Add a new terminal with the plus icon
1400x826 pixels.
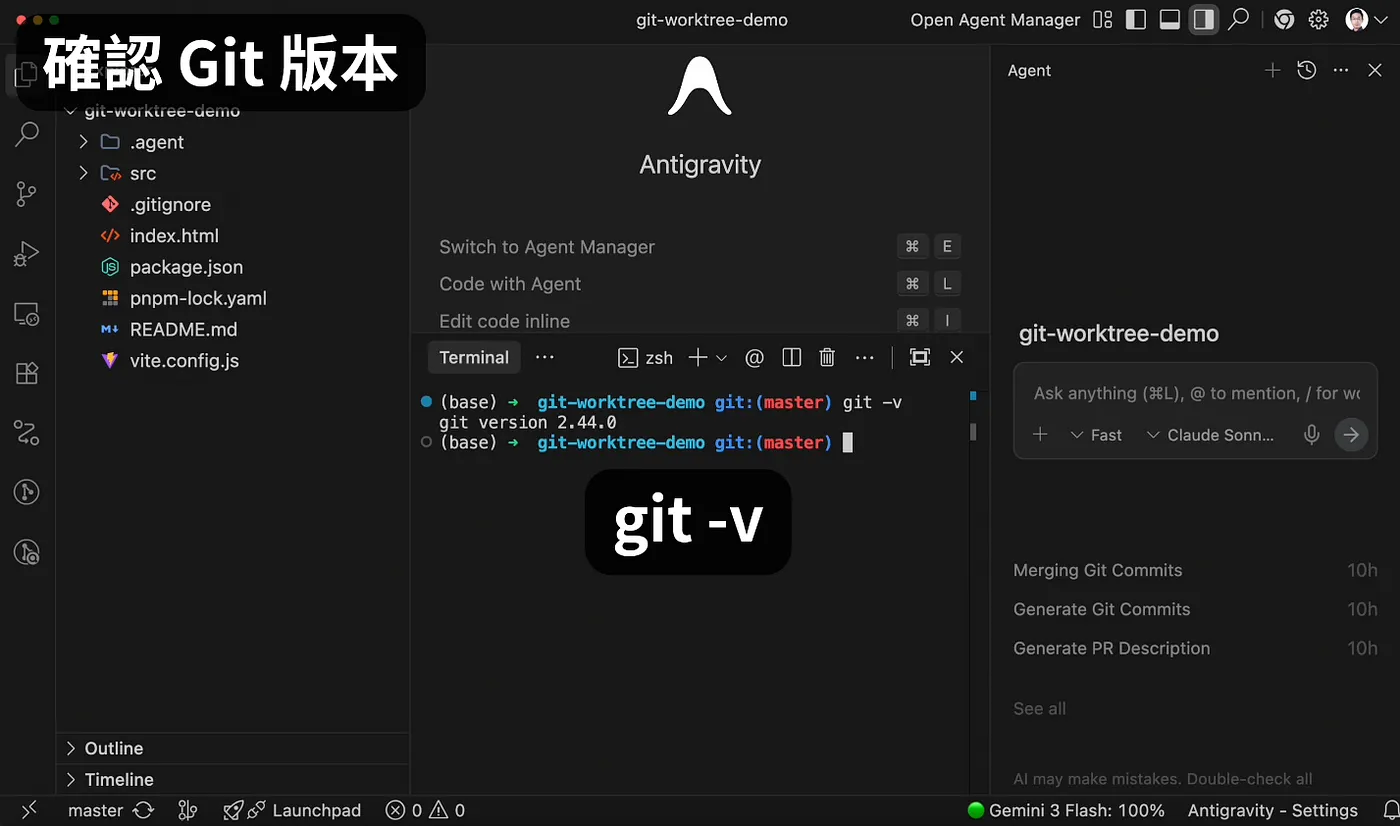pos(698,357)
